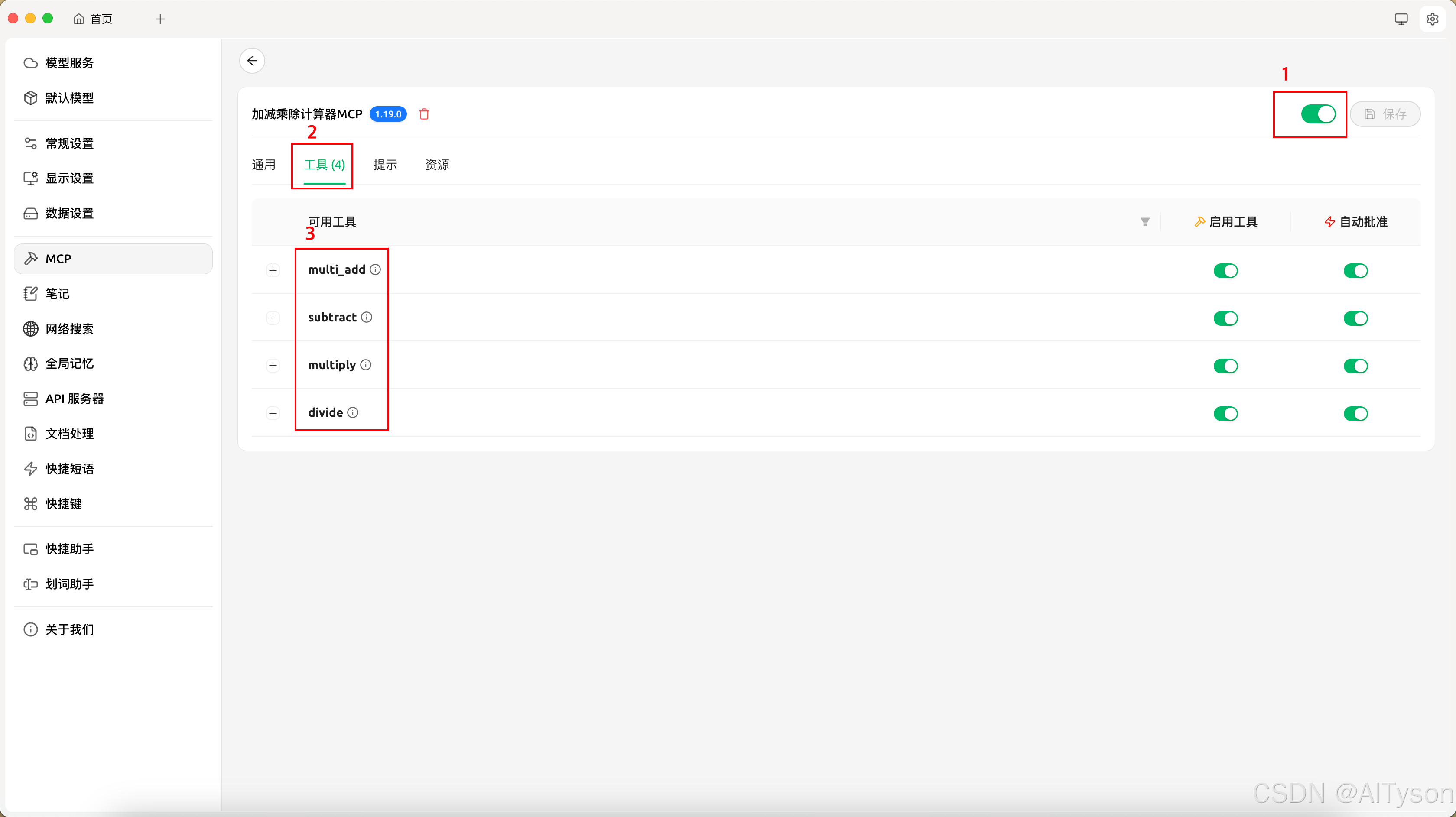Screen dimensions: 1456x817
Task: Click the info icon next to multi_add
Action: tap(375, 269)
